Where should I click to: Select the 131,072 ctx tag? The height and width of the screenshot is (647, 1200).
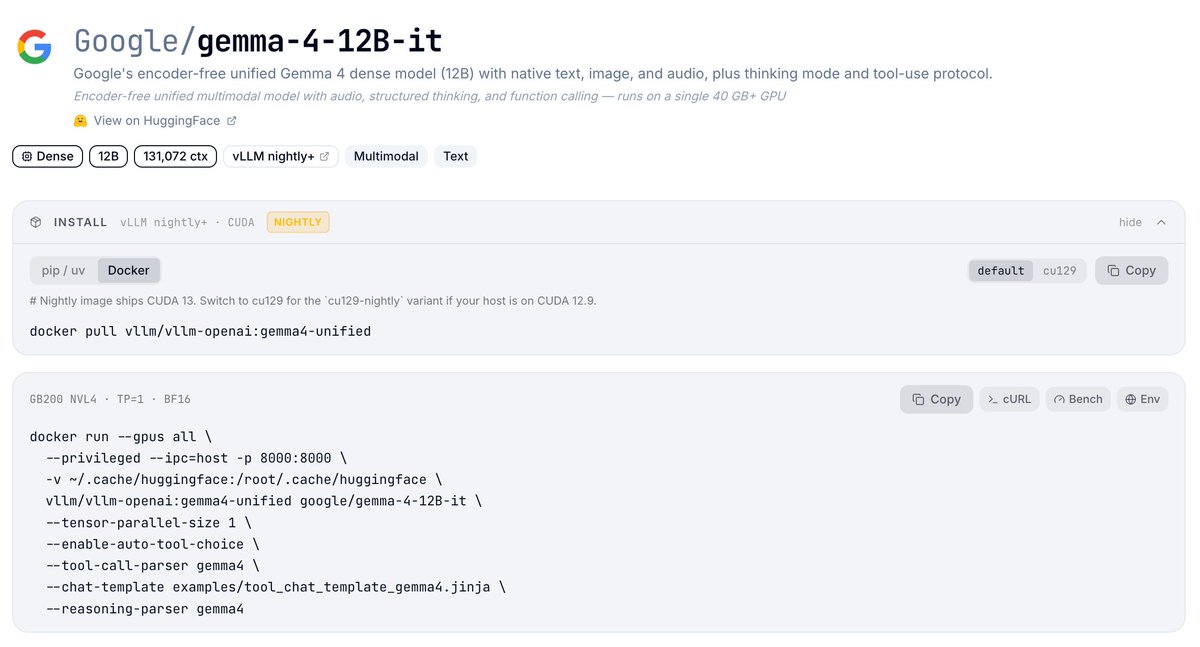175,156
